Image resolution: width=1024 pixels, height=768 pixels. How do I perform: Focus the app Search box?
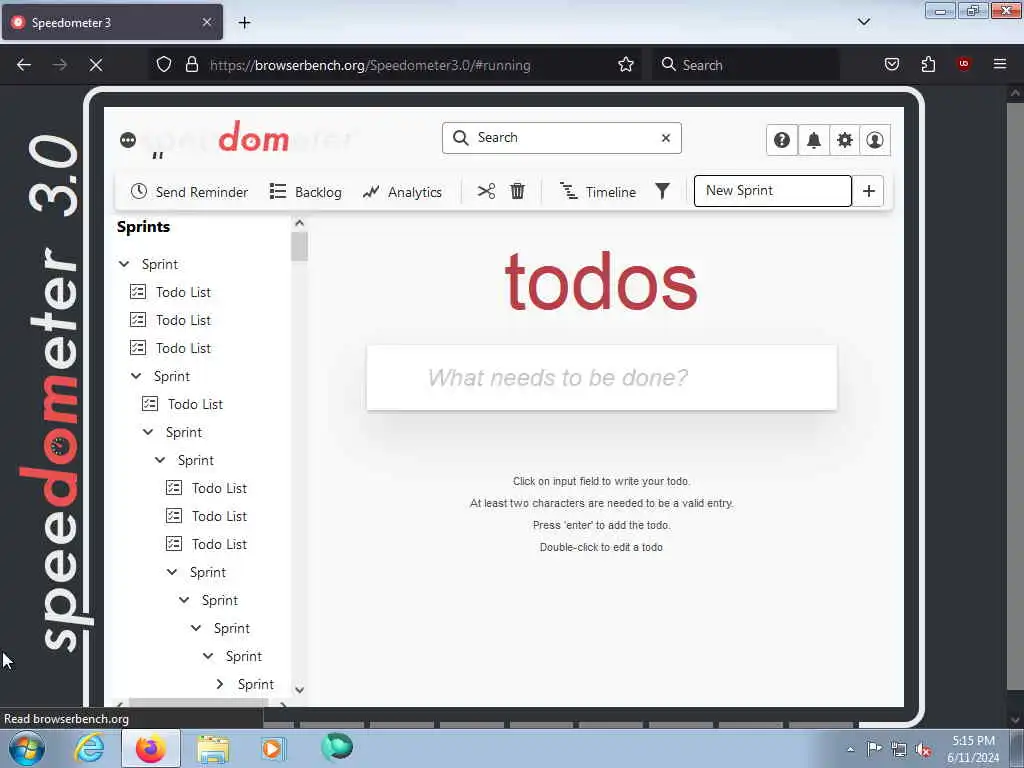[562, 138]
